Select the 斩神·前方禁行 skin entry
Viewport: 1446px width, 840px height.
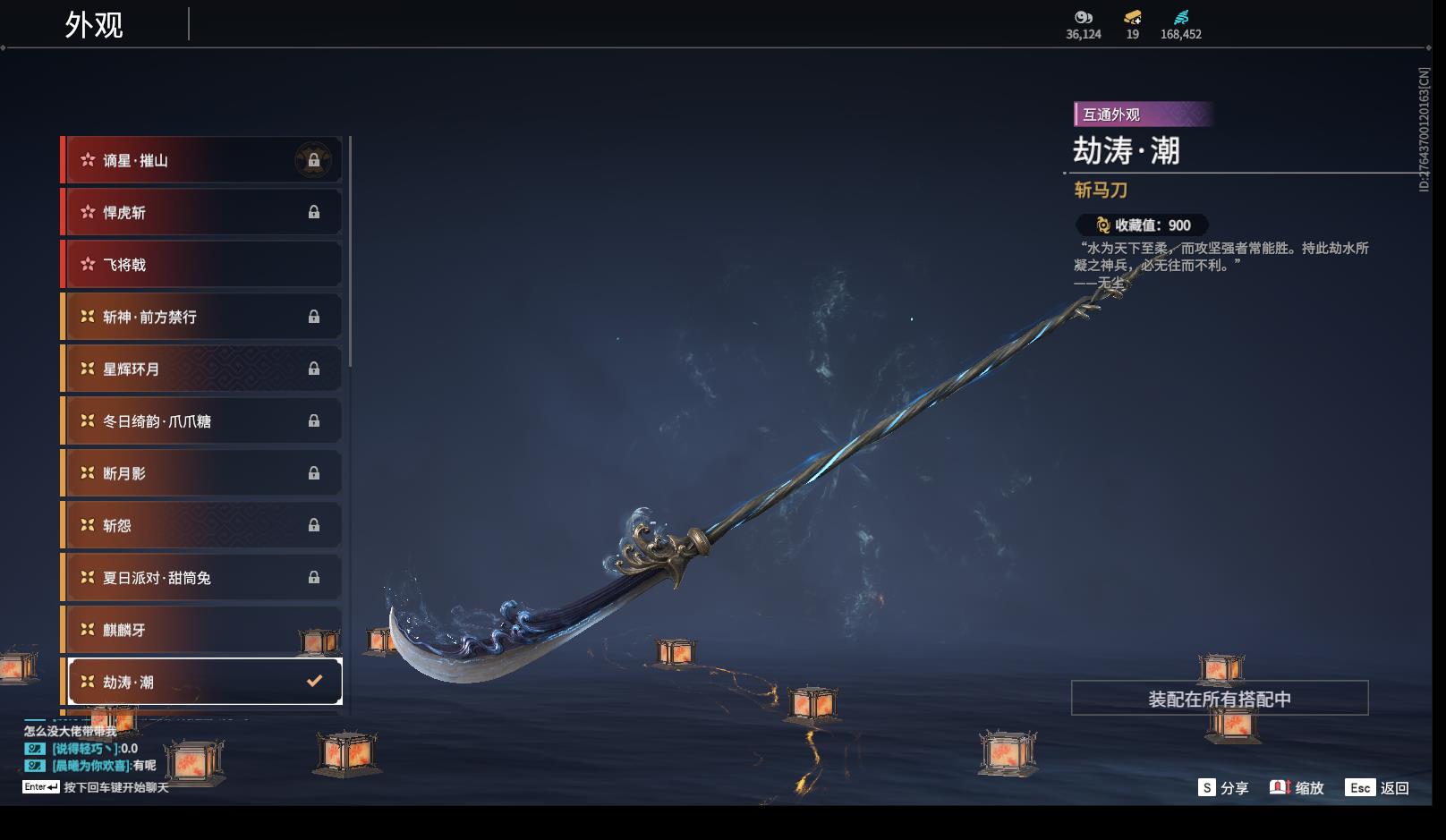pyautogui.click(x=201, y=317)
